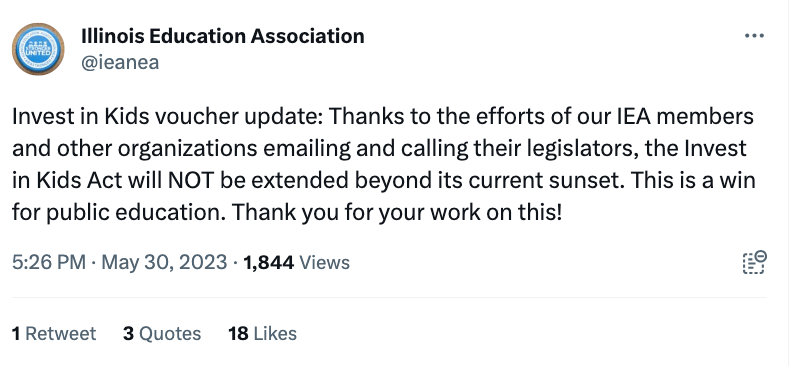Open the three-dot more options menu

click(x=754, y=36)
